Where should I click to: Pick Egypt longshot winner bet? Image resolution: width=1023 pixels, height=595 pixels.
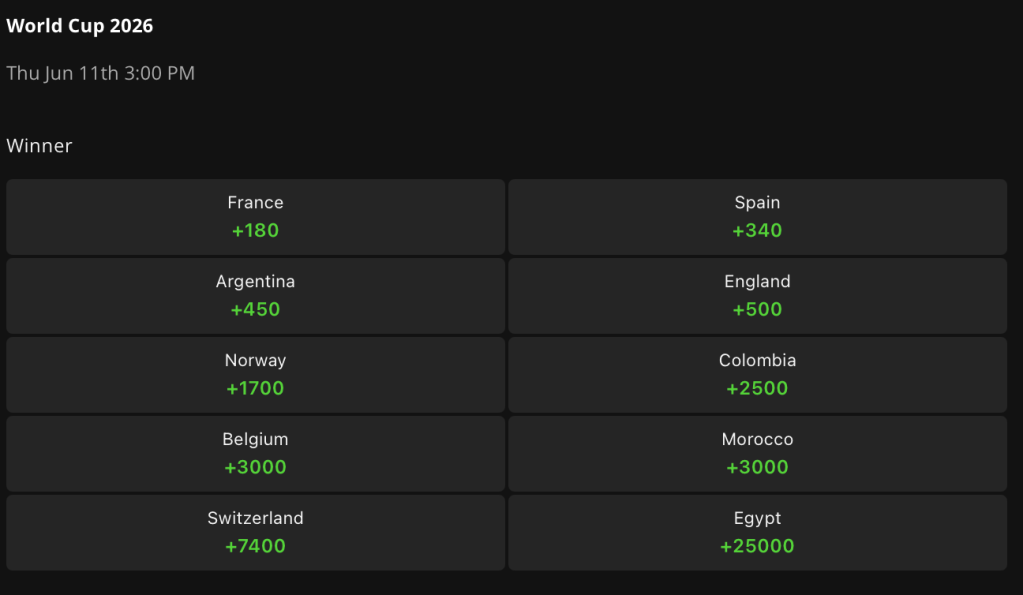757,532
